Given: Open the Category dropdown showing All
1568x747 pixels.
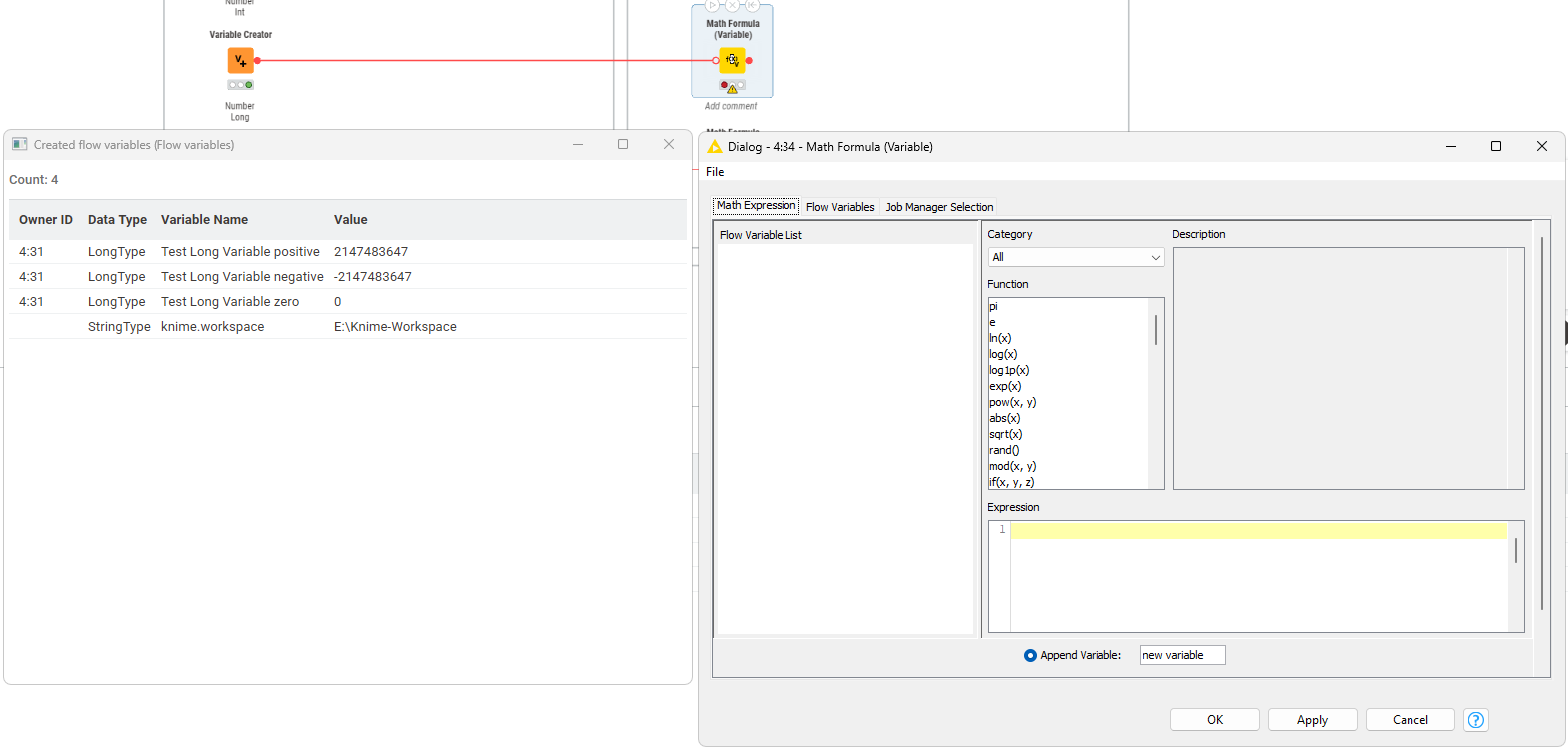Looking at the screenshot, I should (x=1076, y=257).
